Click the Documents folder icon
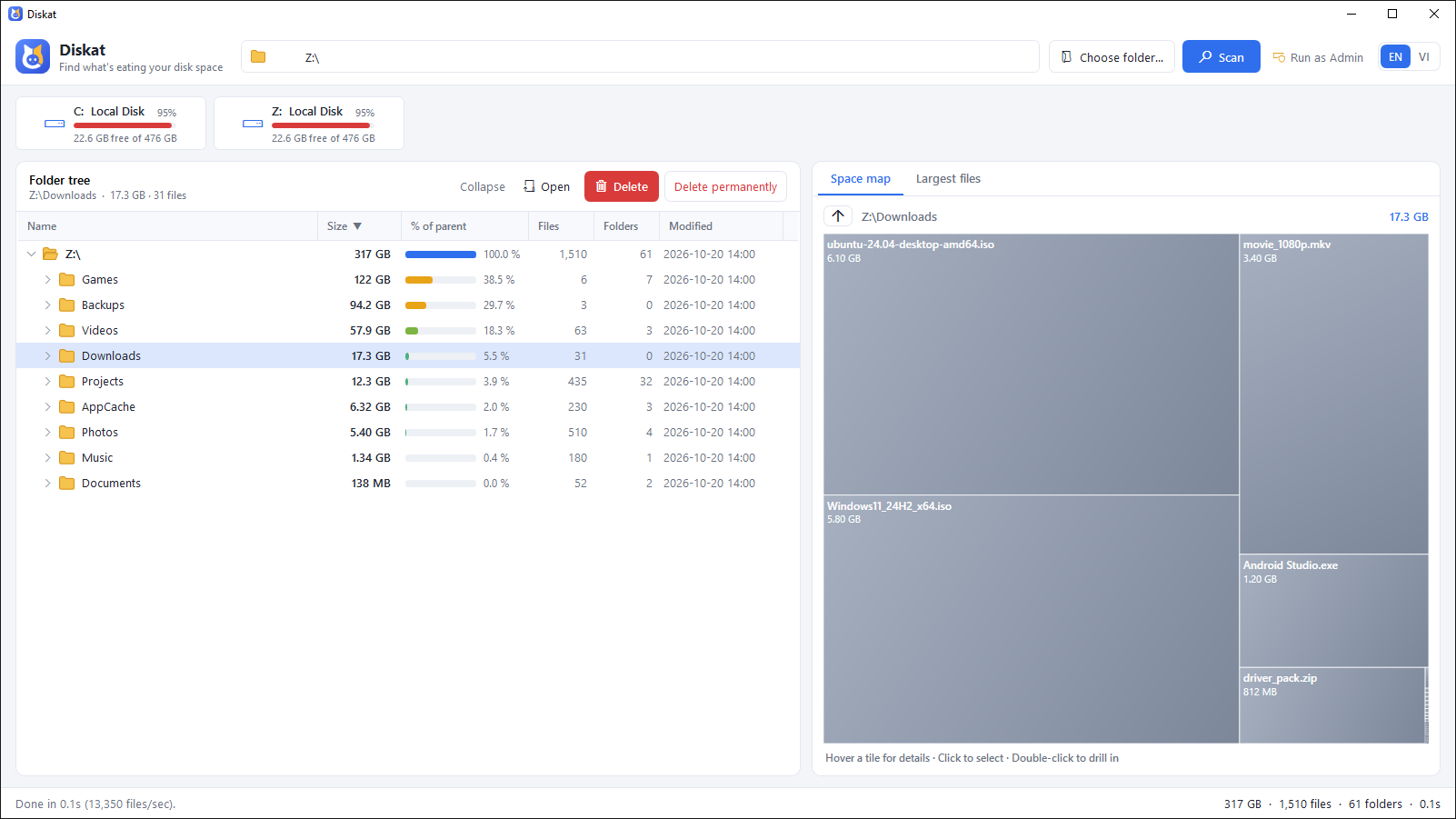This screenshot has width=1456, height=819. coord(67,483)
